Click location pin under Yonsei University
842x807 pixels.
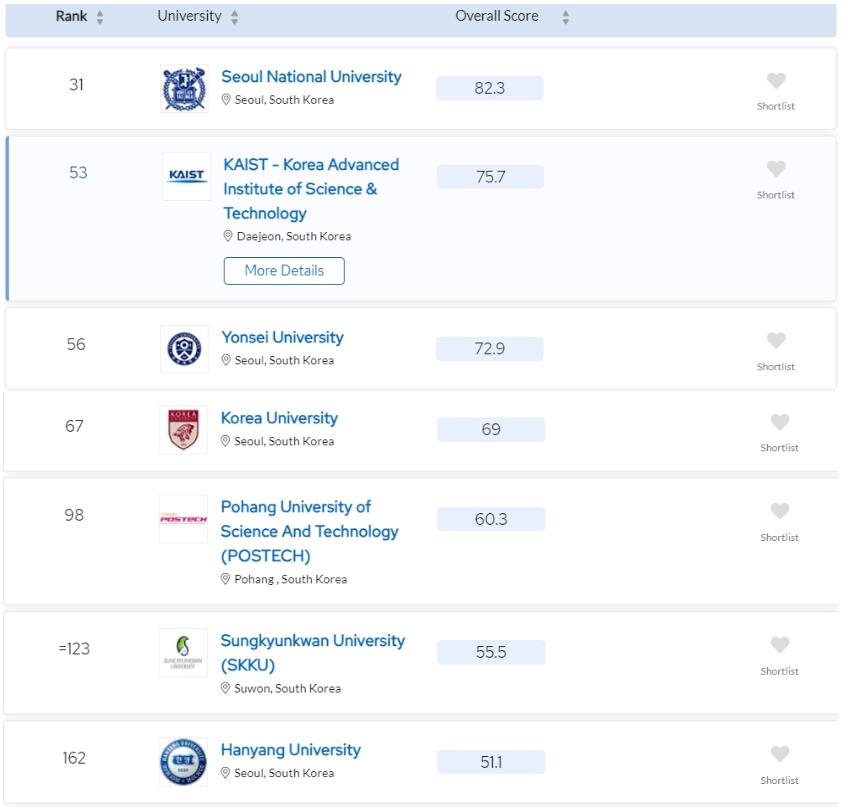226,360
